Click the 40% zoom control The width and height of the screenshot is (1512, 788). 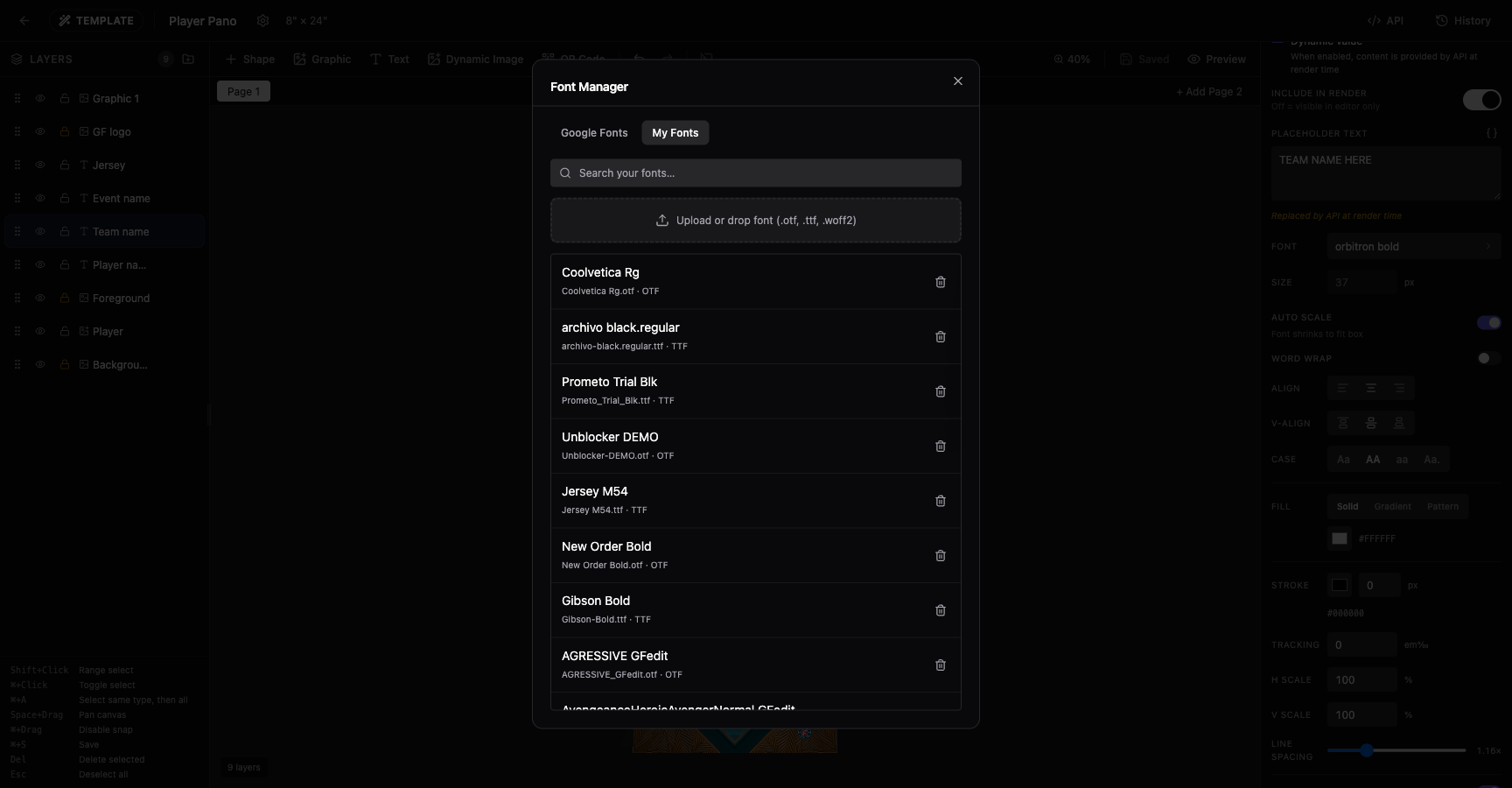1072,60
